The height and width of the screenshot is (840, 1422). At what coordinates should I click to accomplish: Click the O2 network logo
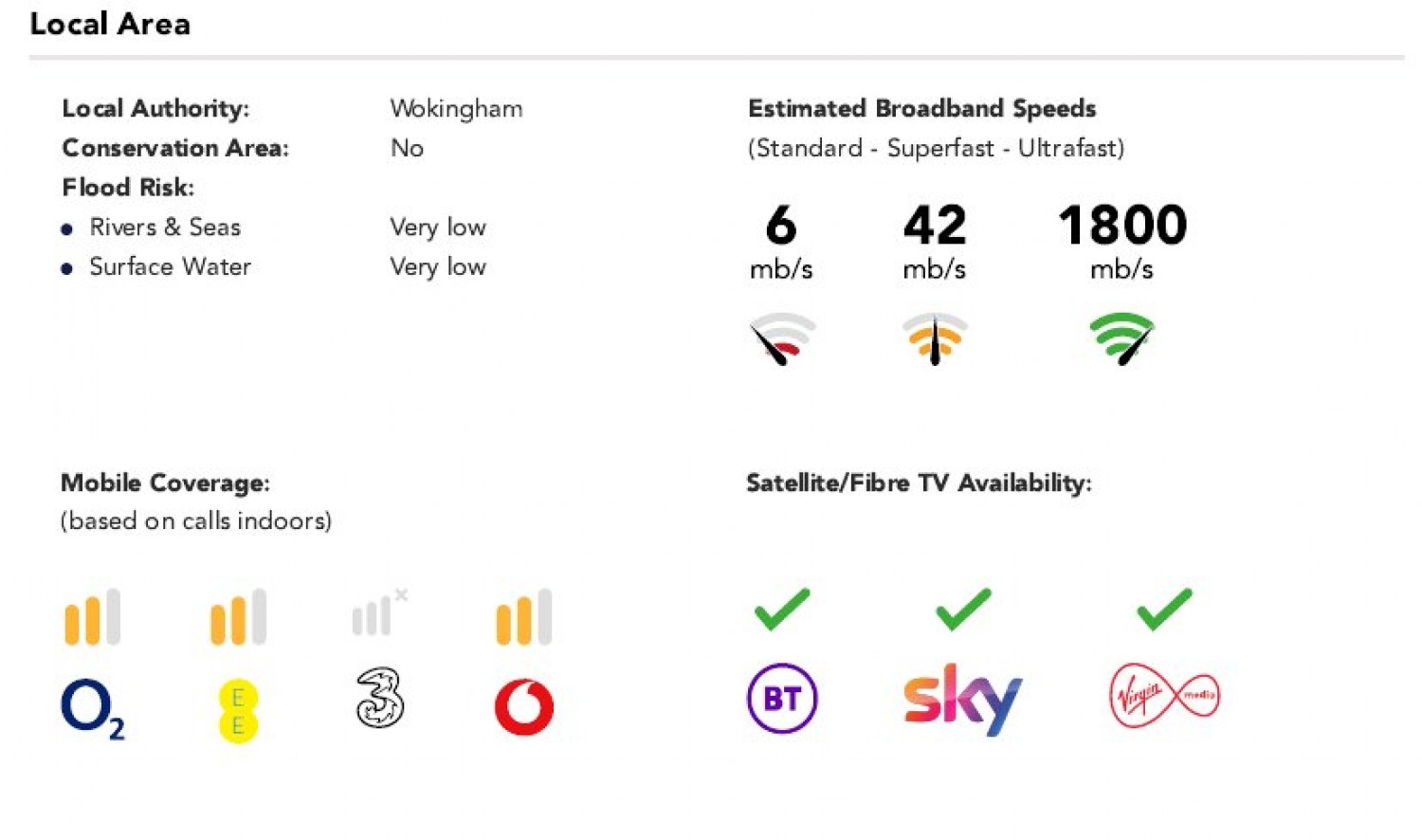coord(92,708)
